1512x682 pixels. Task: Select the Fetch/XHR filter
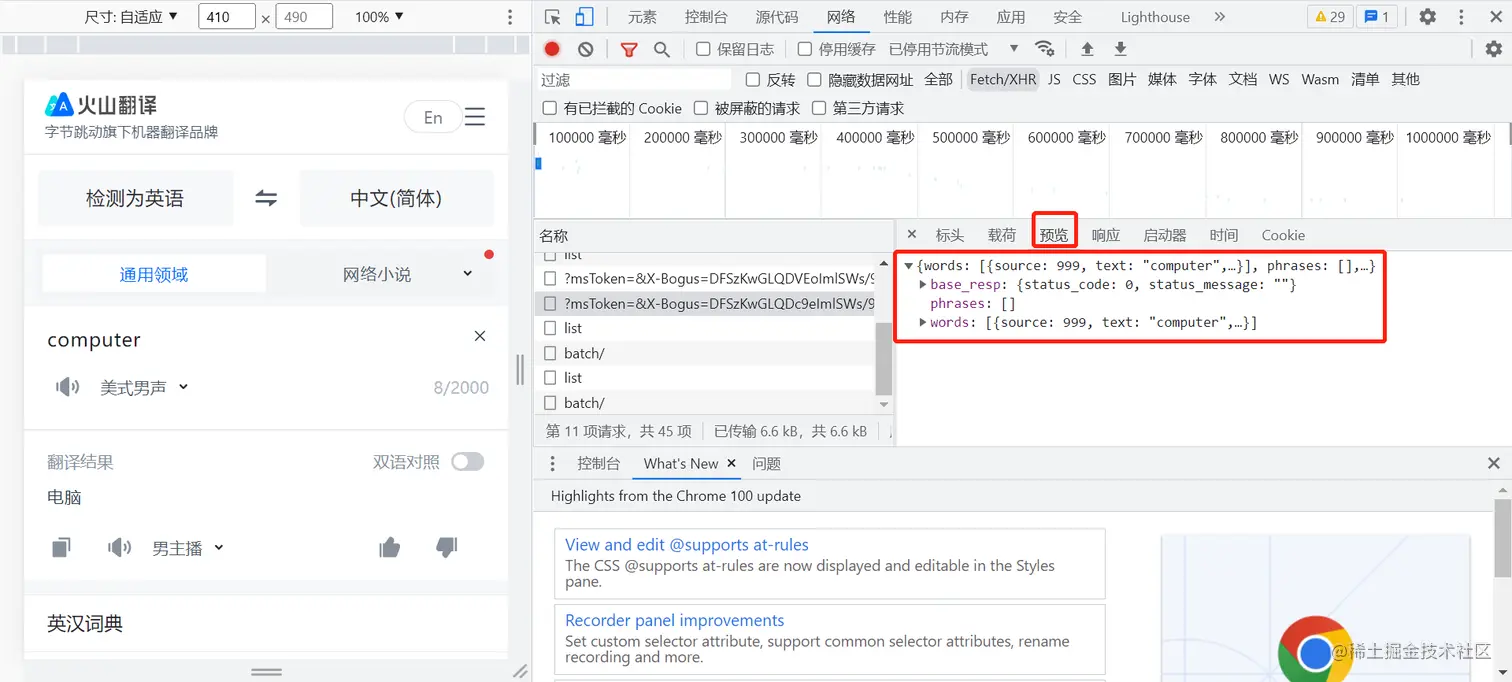[1002, 79]
